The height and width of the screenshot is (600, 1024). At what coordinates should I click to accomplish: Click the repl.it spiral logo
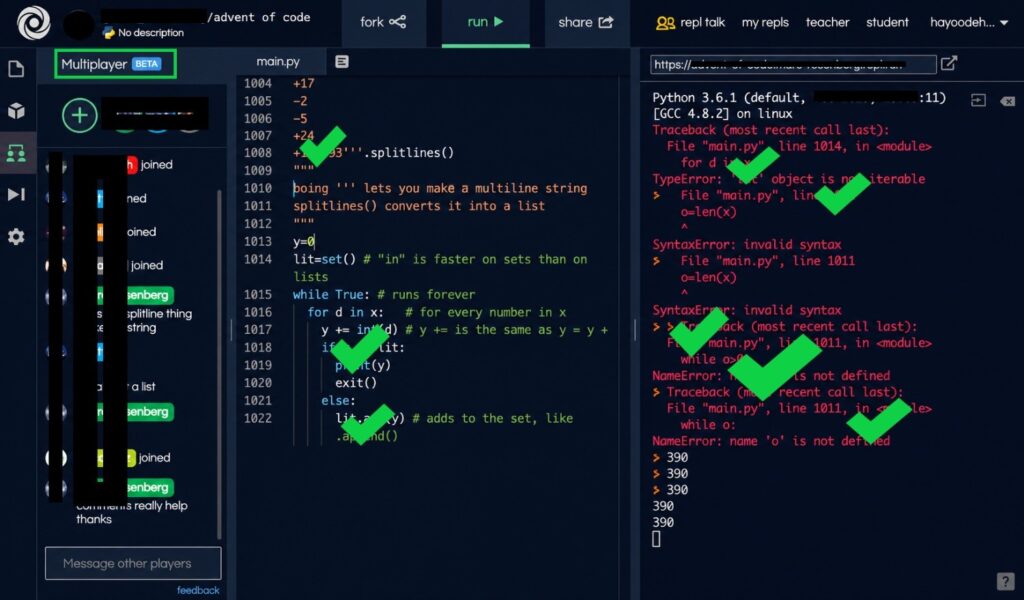[x=33, y=22]
